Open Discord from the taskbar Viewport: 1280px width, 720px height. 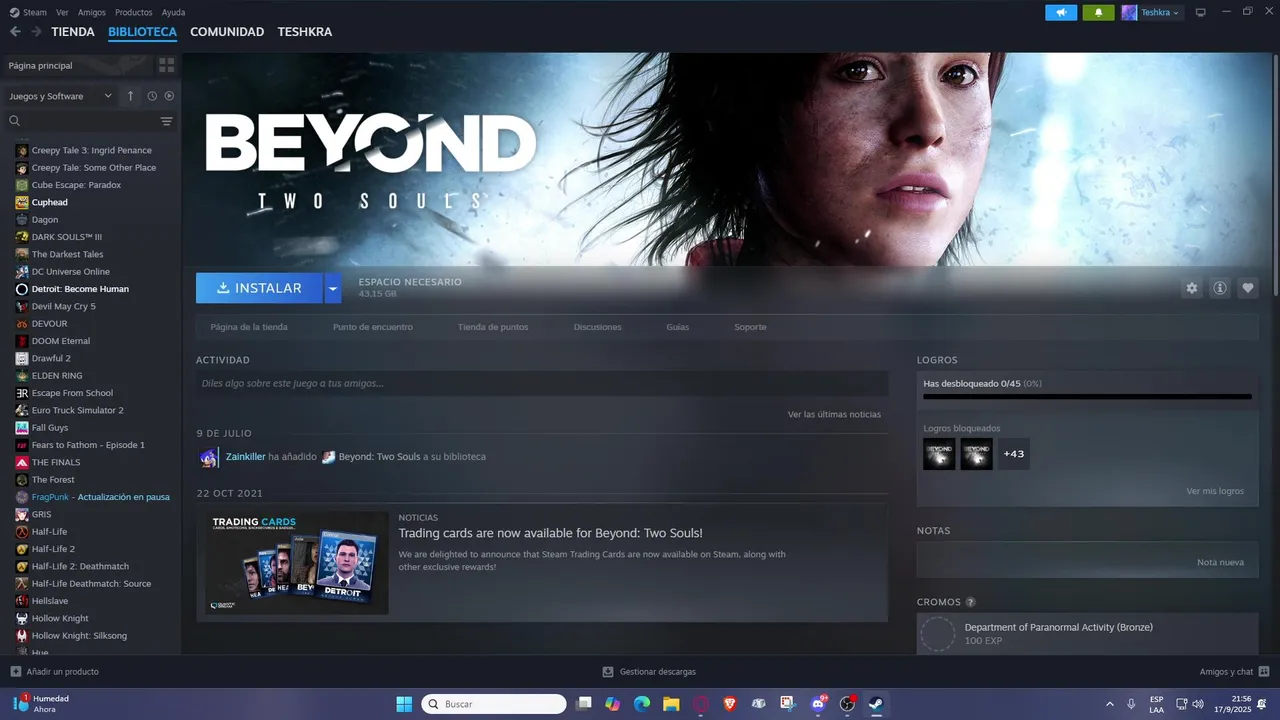818,704
